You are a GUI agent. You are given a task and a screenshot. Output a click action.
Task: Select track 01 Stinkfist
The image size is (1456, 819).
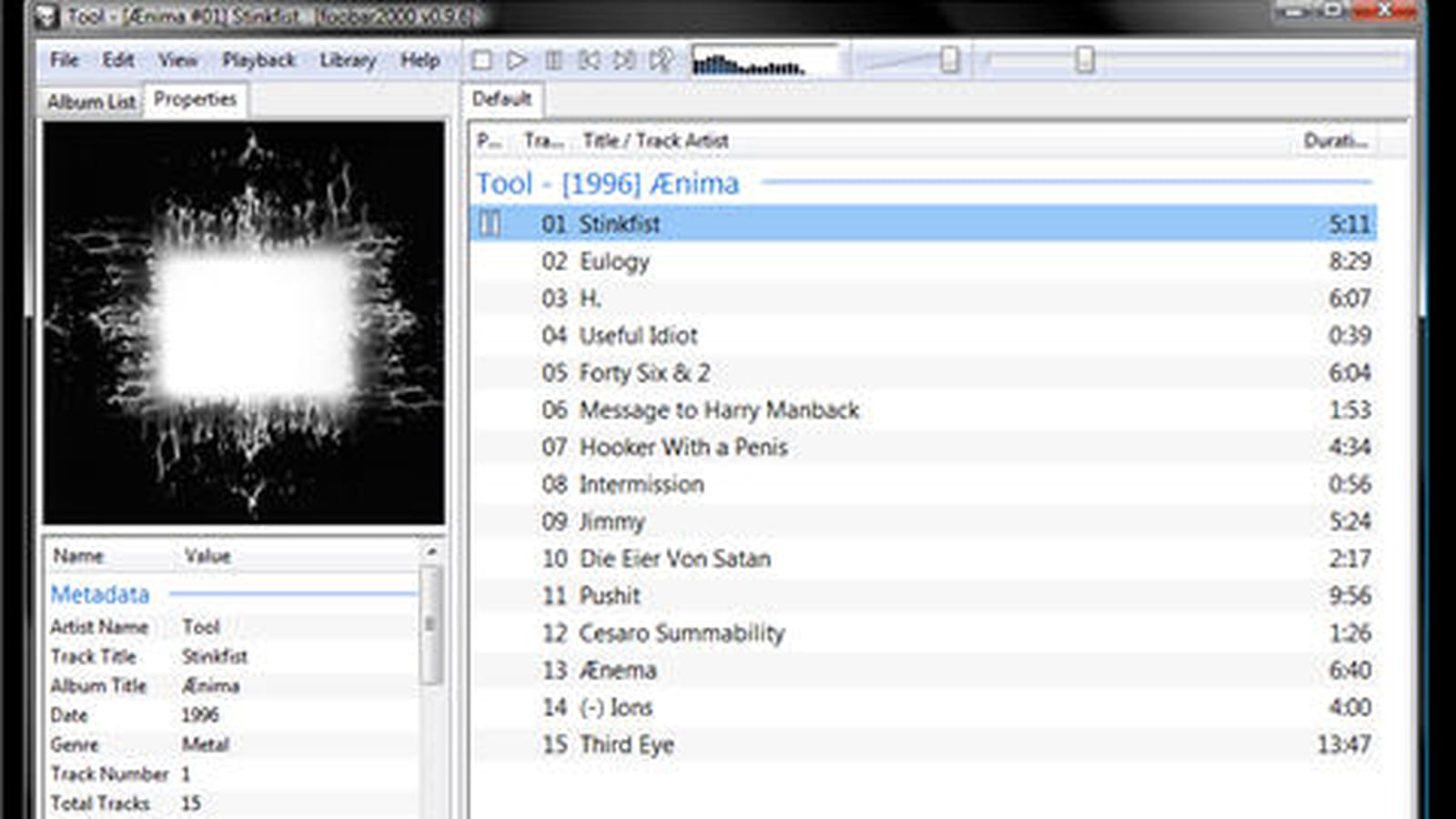point(924,224)
